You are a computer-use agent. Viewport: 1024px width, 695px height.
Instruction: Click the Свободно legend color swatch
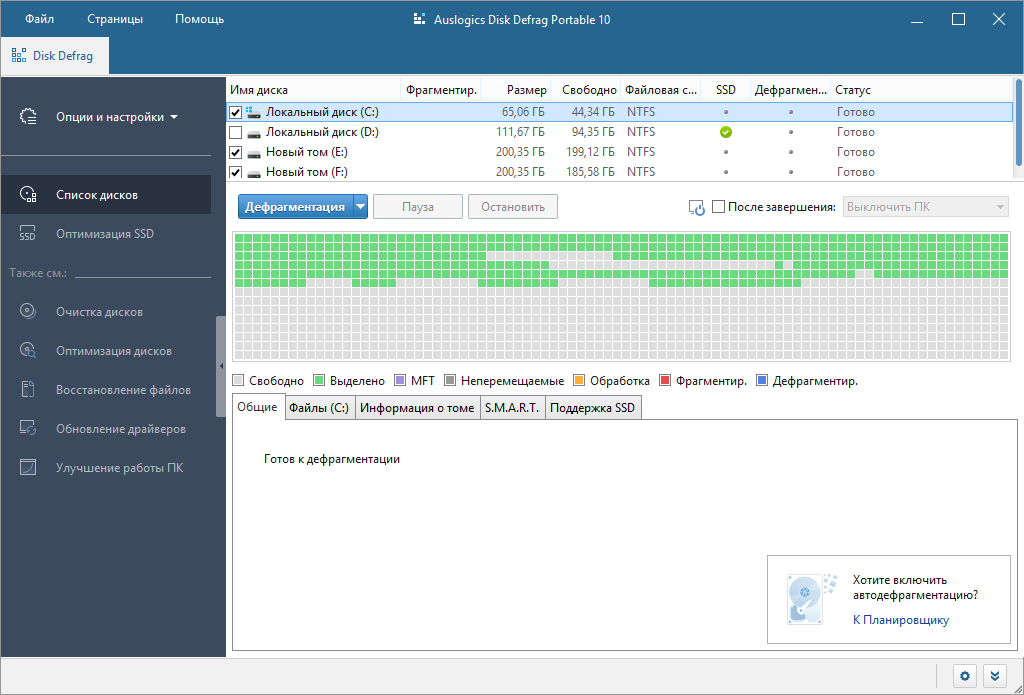238,380
